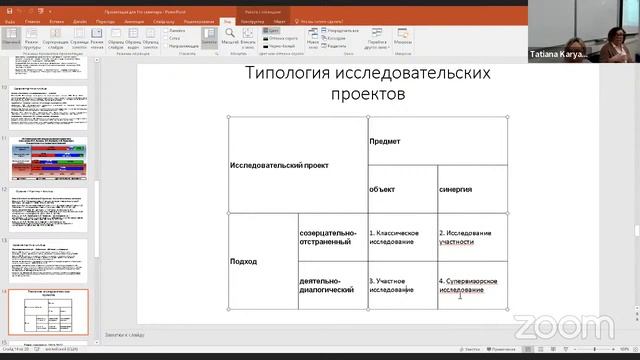Open the Notes Page (Страницы заметок) view
Screen dimensions: 640x360
[79, 39]
